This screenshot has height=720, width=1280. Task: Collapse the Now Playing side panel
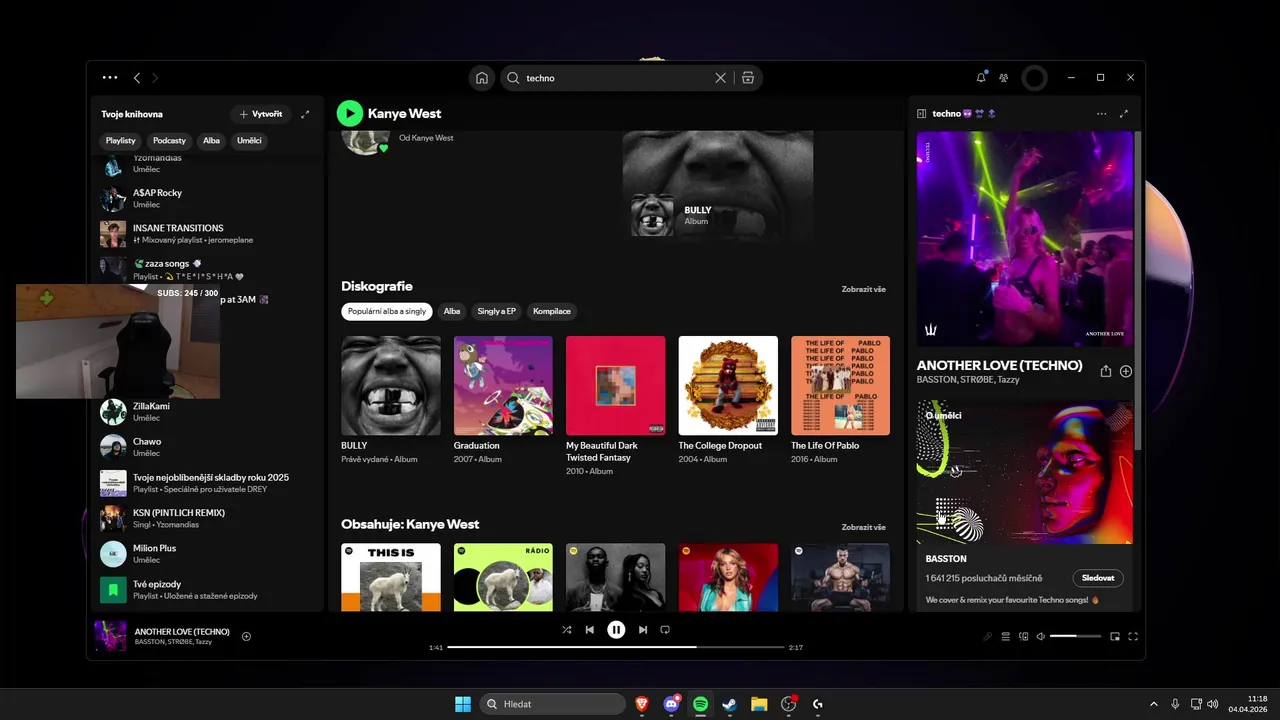[x=922, y=114]
